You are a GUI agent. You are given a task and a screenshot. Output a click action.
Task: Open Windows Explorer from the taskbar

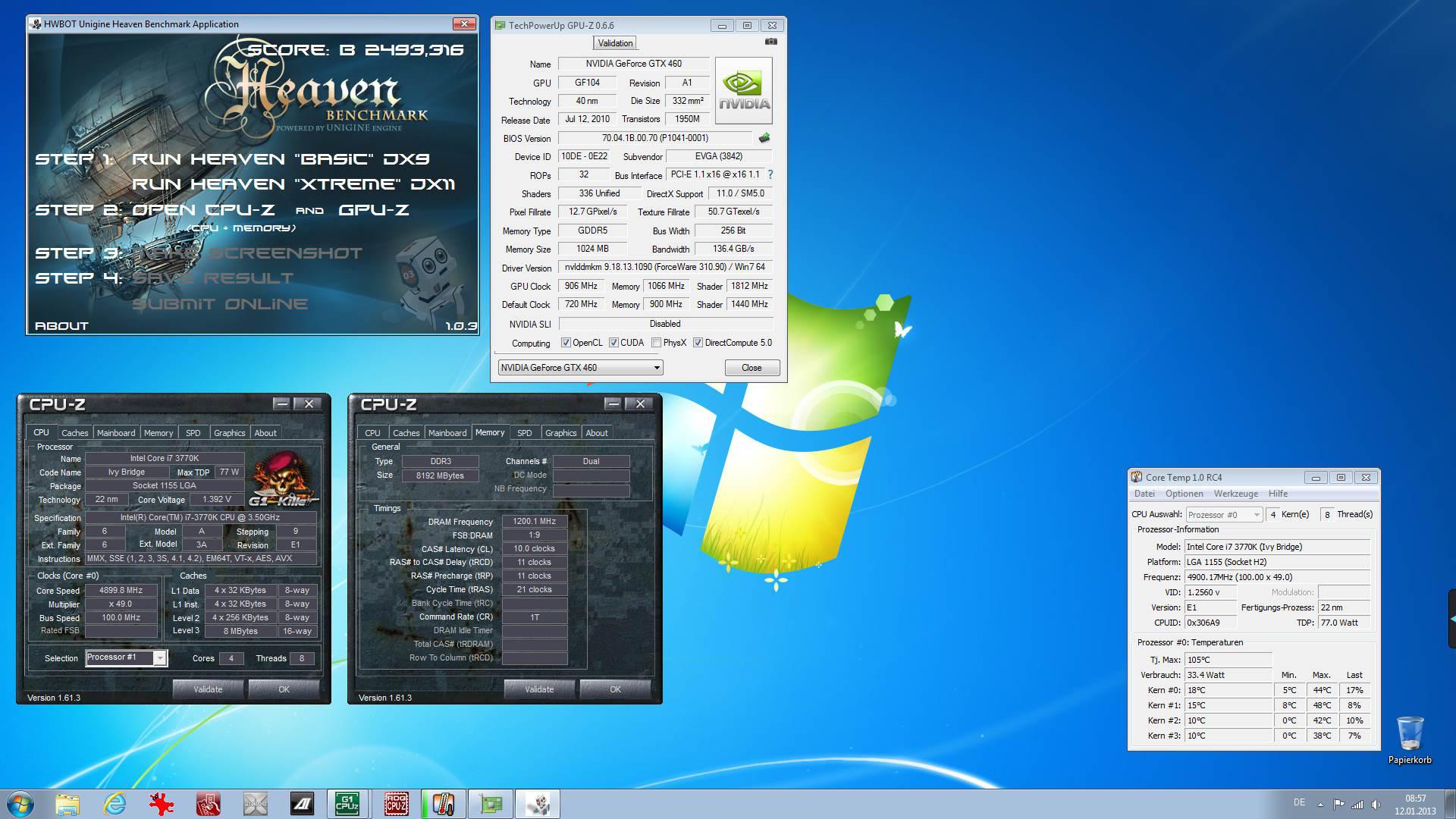click(x=67, y=804)
